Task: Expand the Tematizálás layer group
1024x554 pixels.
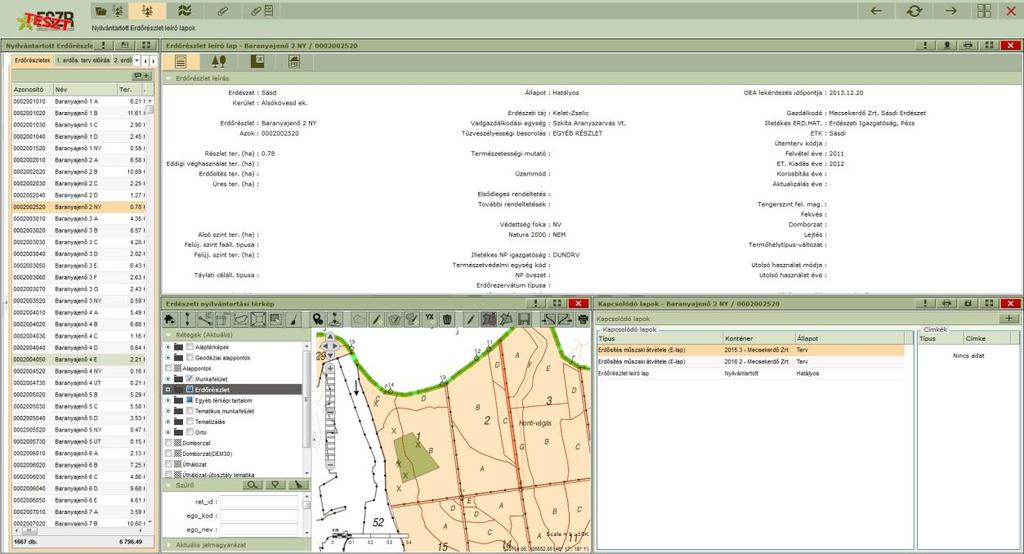Action: 168,421
